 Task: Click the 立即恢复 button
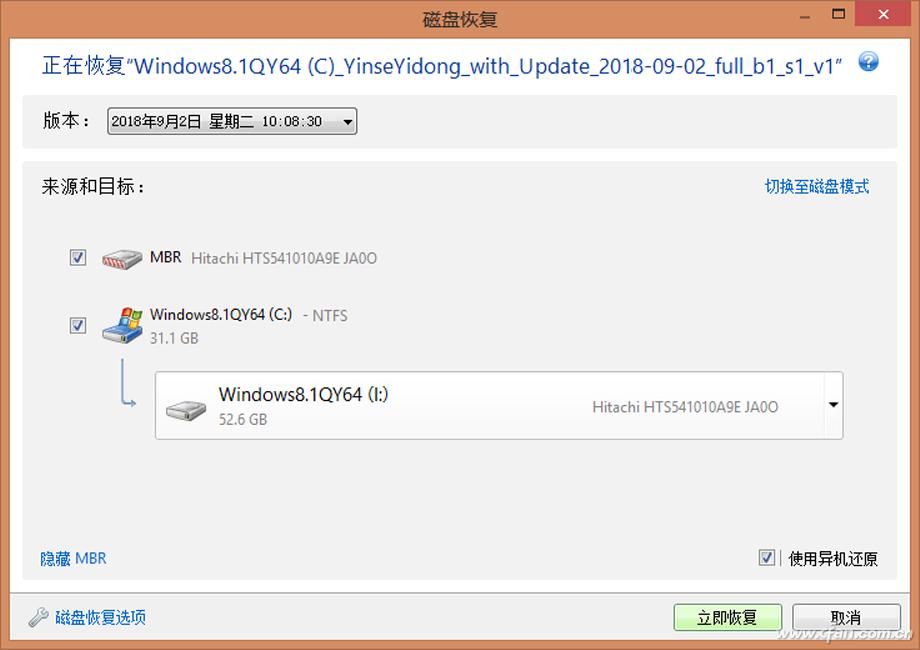coord(728,617)
